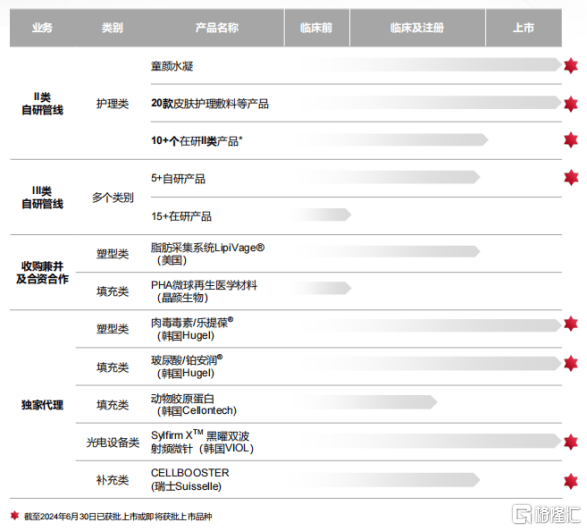Click the red star for Sylfirm X row
The image size is (587, 531).
click(571, 442)
